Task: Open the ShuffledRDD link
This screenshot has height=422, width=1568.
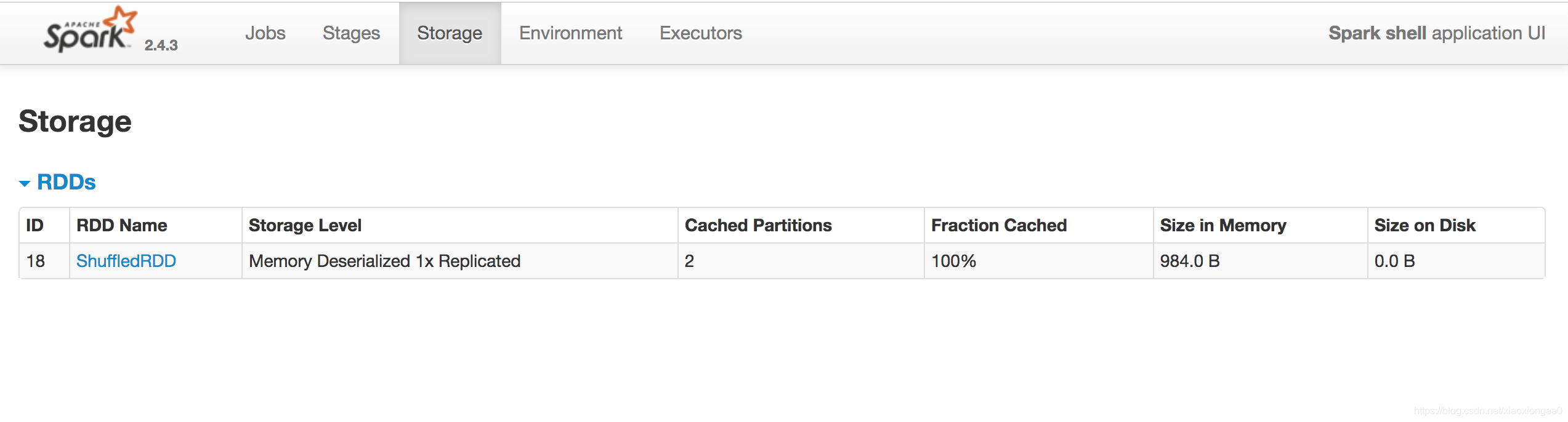Action: 126,261
